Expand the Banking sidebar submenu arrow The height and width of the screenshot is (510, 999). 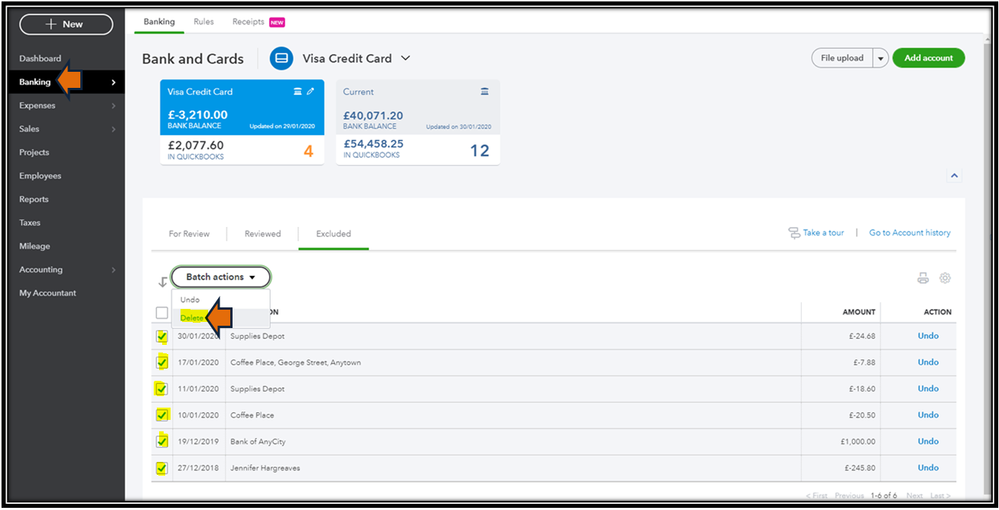click(x=113, y=82)
